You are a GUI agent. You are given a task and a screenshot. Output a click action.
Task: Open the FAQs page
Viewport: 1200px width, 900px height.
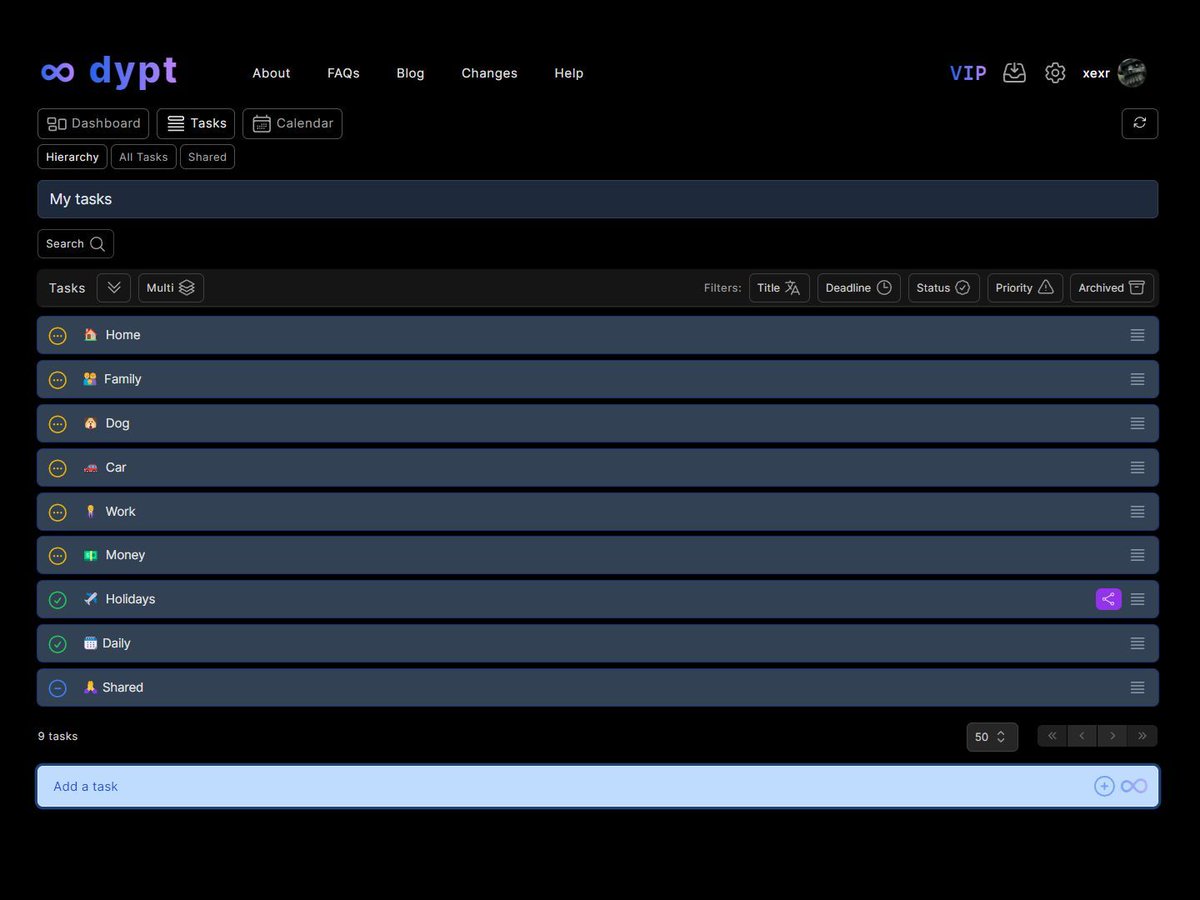tap(343, 73)
